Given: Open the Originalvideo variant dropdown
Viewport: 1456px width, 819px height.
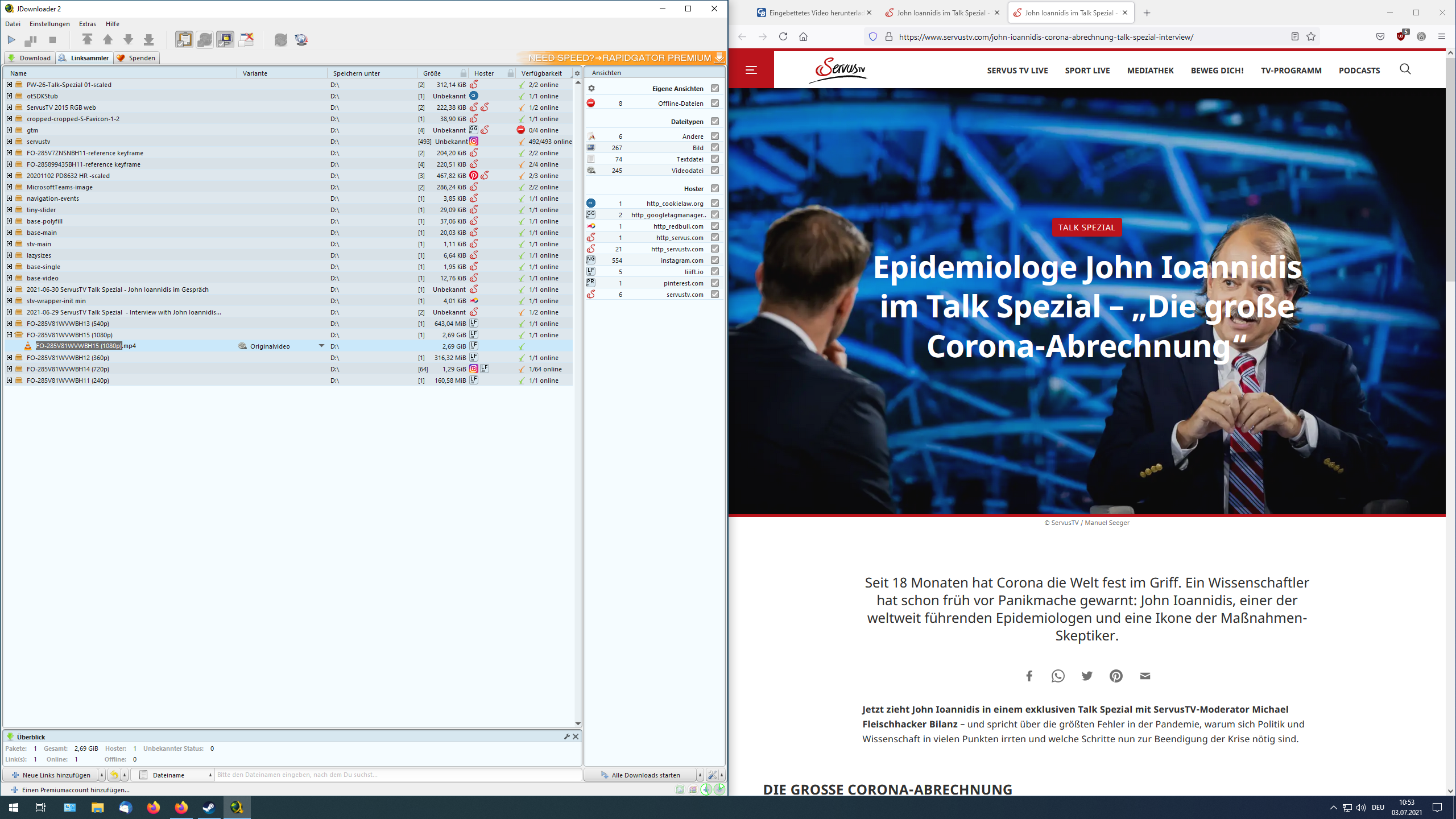Looking at the screenshot, I should (x=322, y=345).
